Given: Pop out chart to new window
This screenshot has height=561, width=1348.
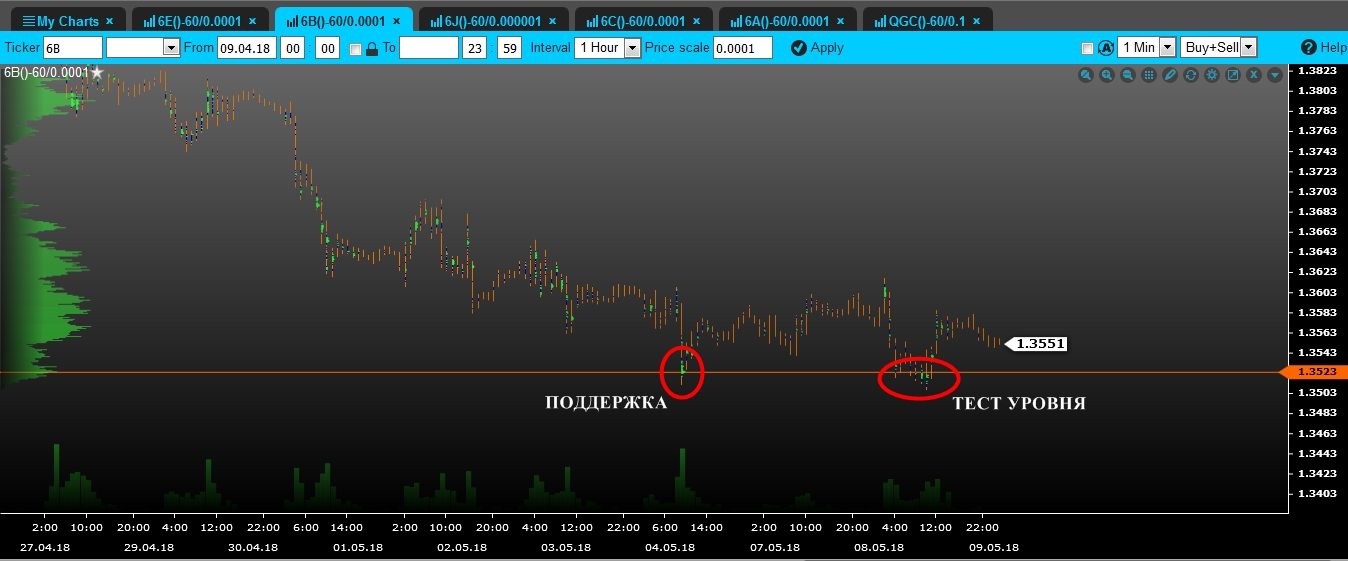Looking at the screenshot, I should pyautogui.click(x=1233, y=75).
